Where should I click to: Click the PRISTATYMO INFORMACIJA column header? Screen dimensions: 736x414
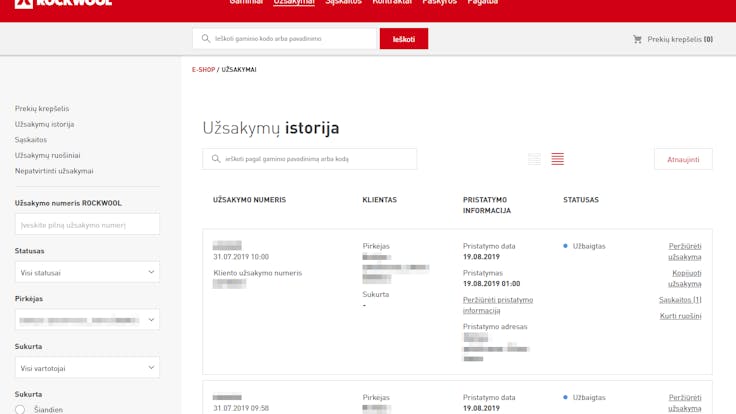click(487, 205)
